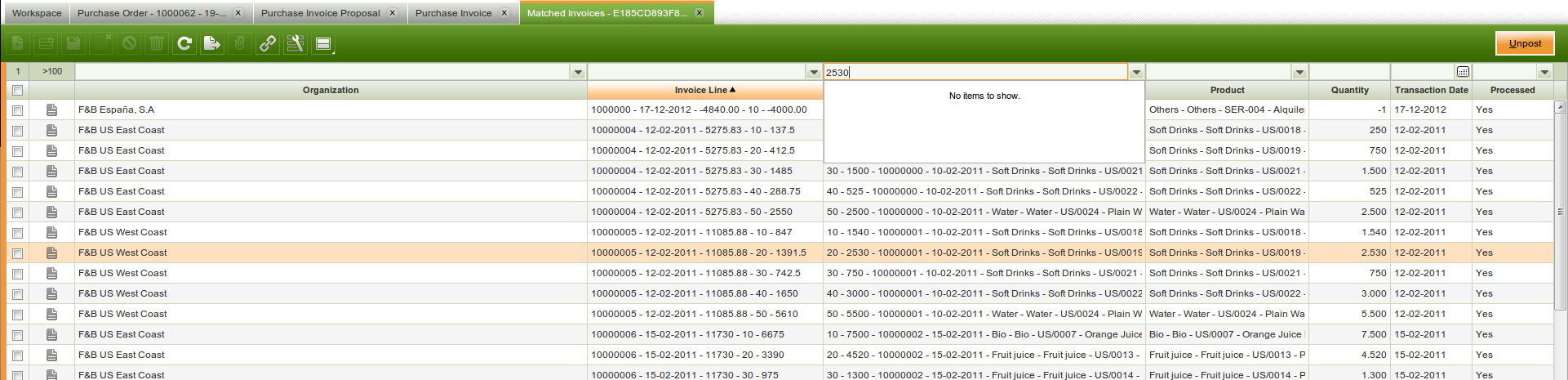Open record icon for highlighted line ending 1391.5
This screenshot has height=380, width=1568.
click(x=51, y=253)
